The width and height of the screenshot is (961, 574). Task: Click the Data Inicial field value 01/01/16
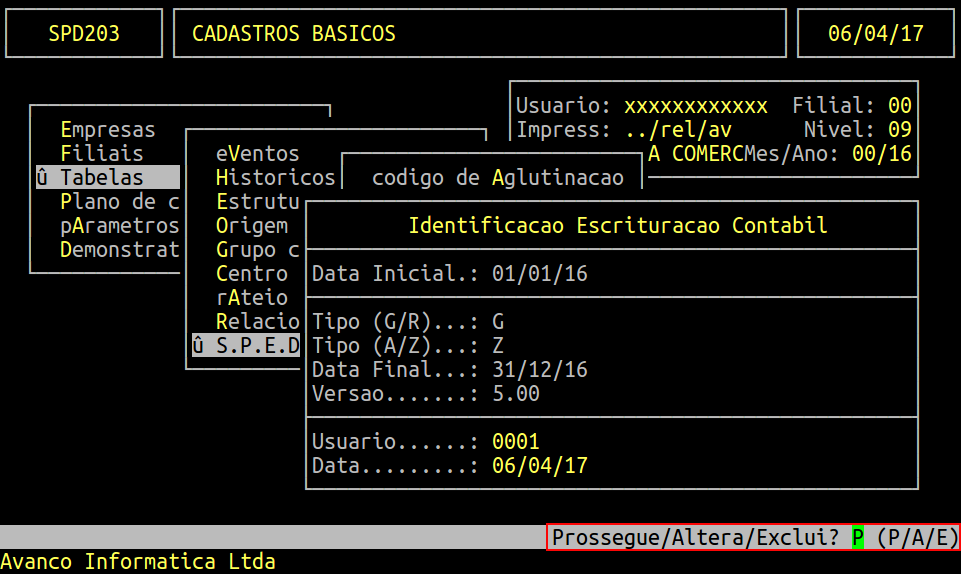point(539,274)
